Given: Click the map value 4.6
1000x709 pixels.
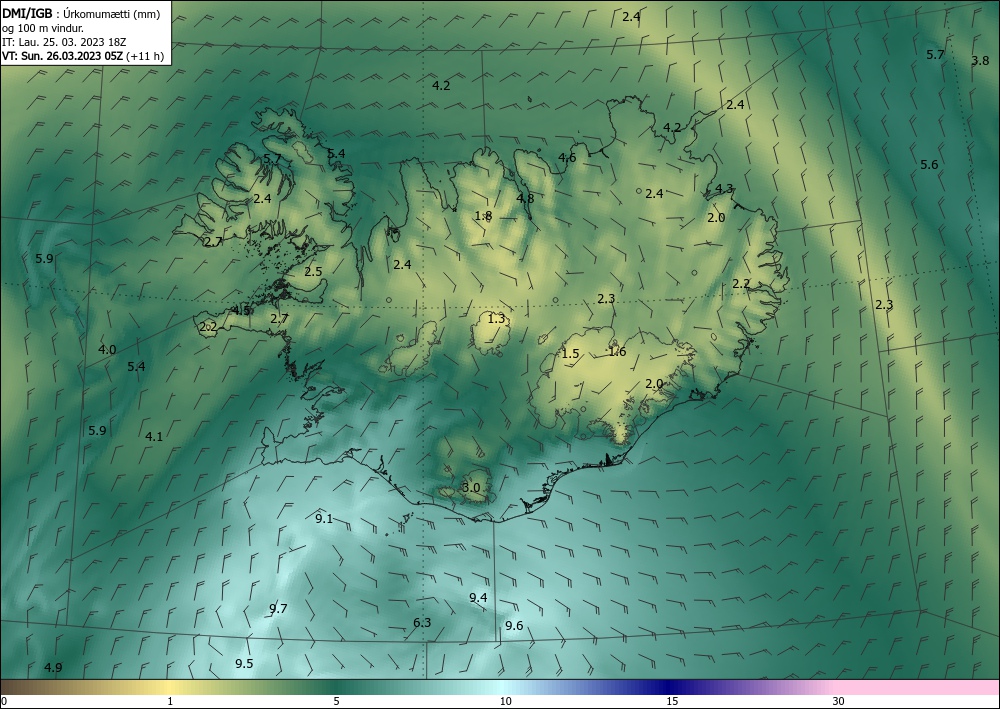Looking at the screenshot, I should pyautogui.click(x=567, y=157).
